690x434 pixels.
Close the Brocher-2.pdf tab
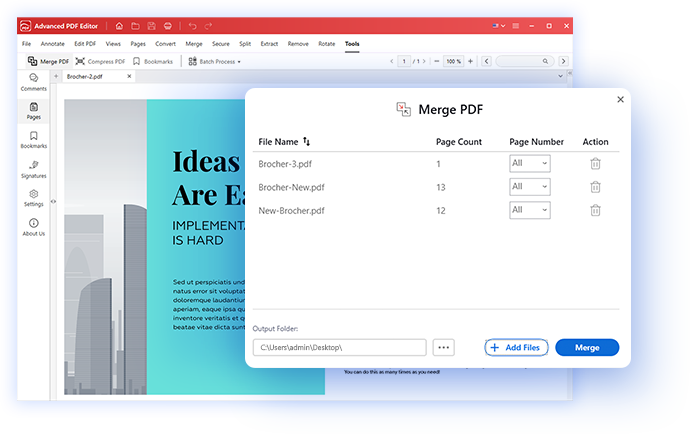[129, 76]
